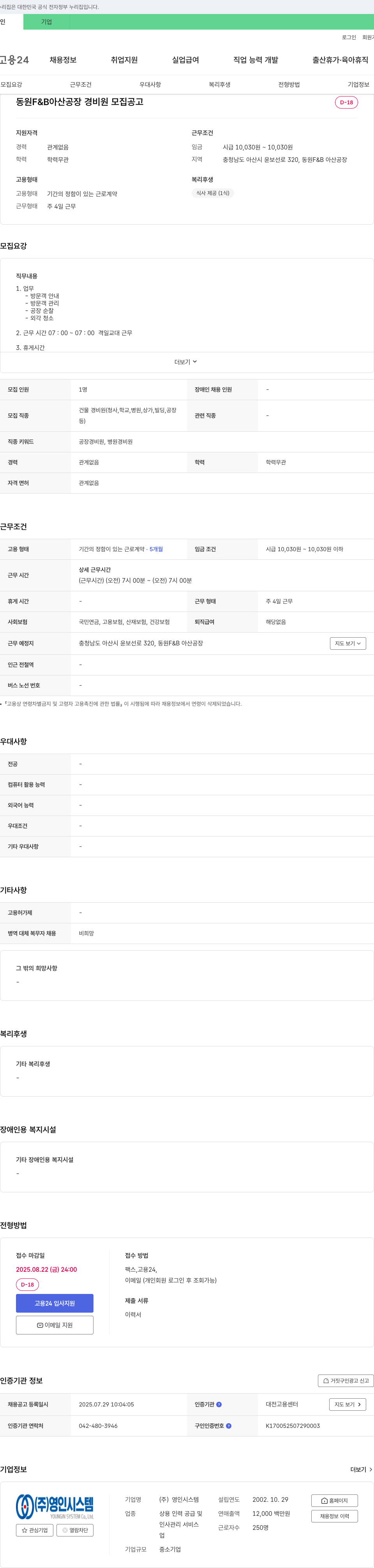Screen dimensions: 374x1568
Task: Click the 열람차단 button
Action: [75, 1529]
